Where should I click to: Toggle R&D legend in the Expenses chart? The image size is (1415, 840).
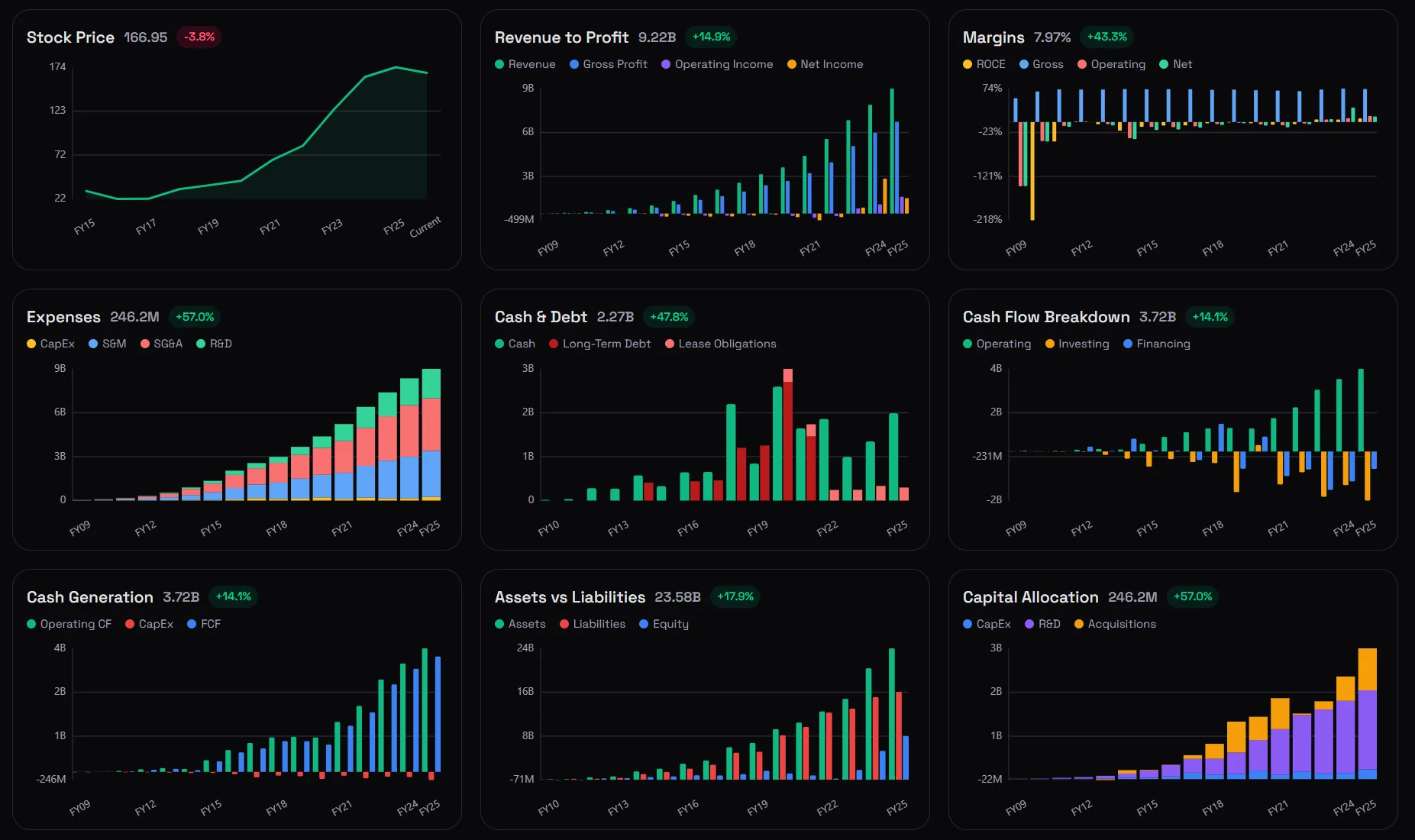point(215,344)
